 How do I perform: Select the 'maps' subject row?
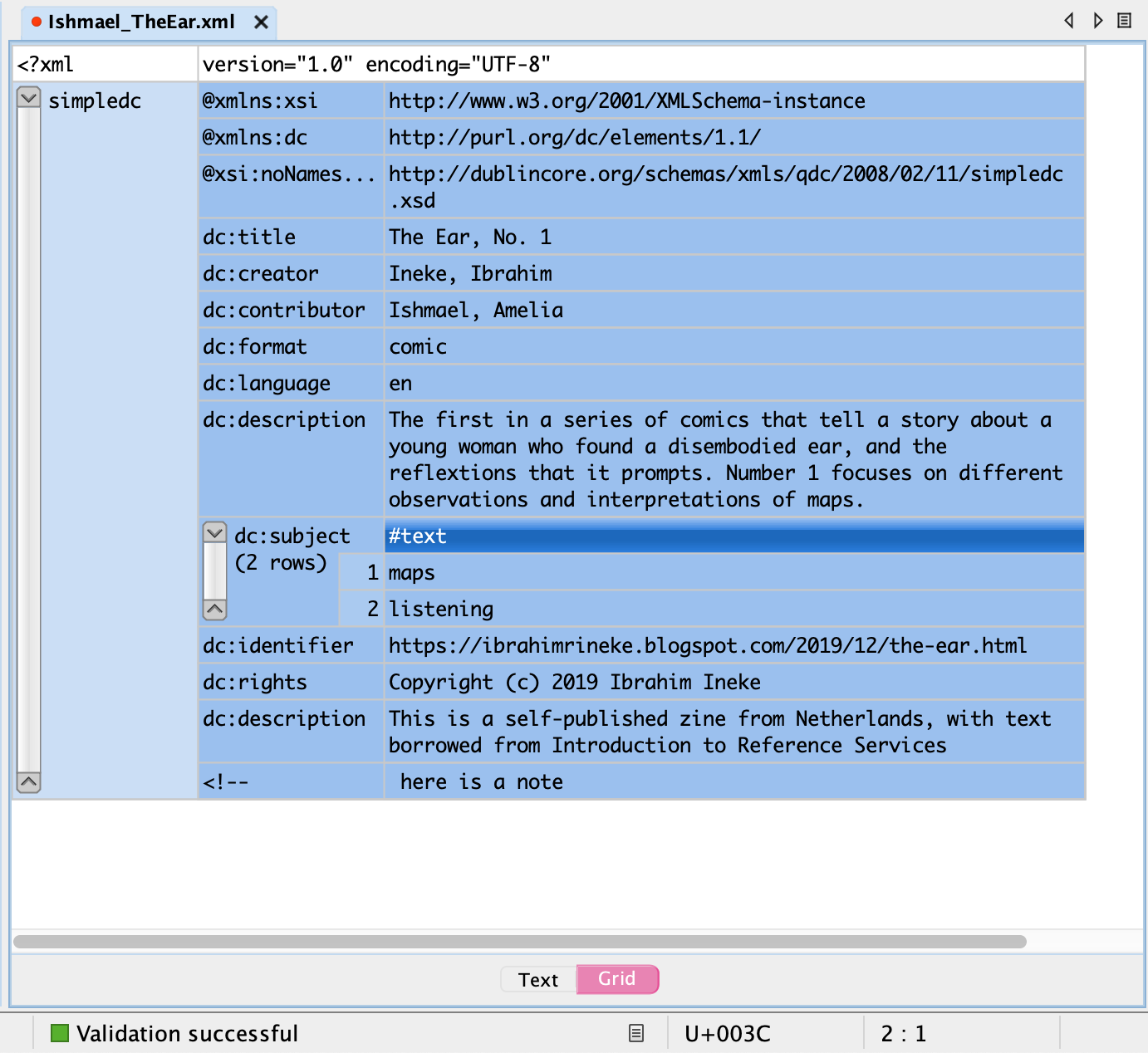[733, 573]
